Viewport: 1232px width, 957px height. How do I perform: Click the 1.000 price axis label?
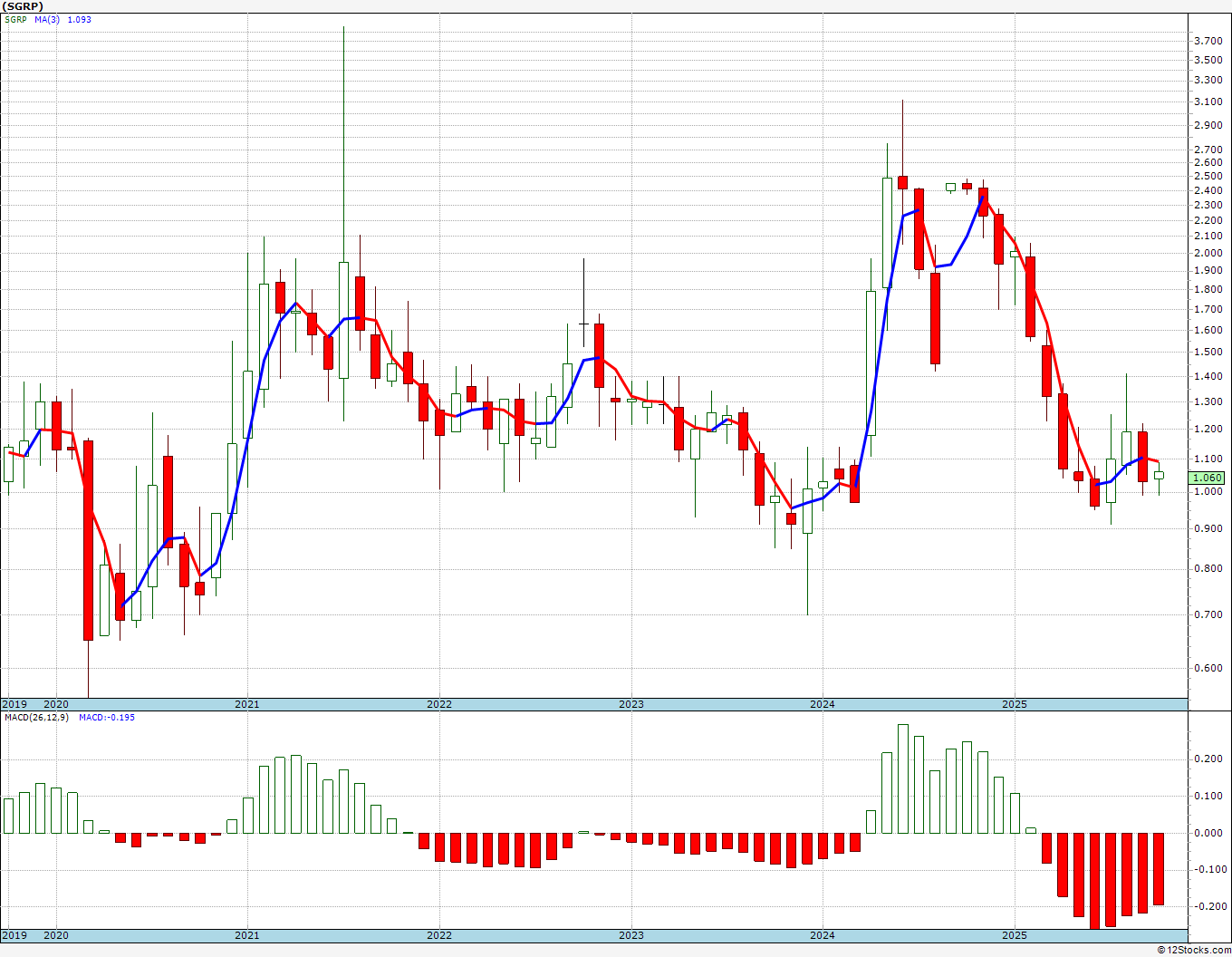(x=1208, y=491)
